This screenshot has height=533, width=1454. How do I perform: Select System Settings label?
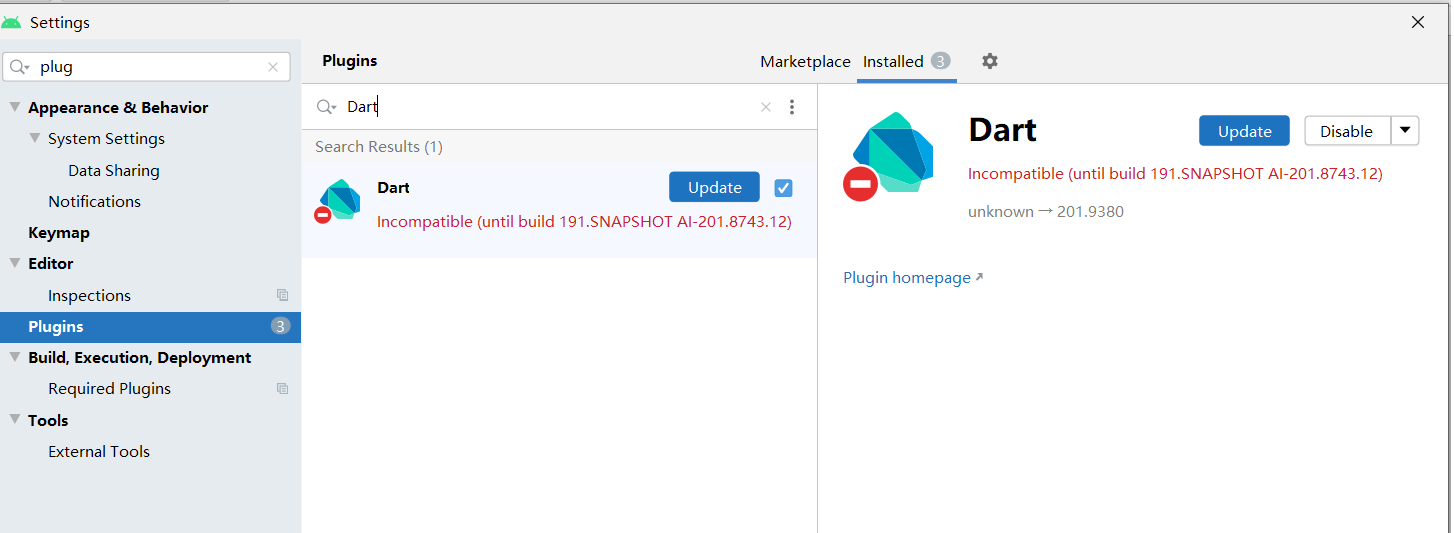(x=106, y=138)
